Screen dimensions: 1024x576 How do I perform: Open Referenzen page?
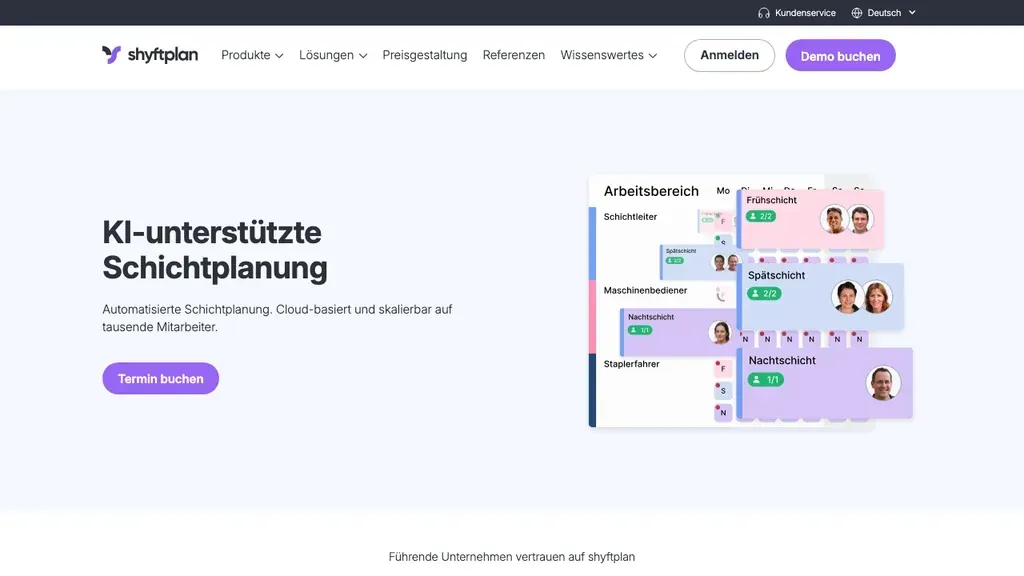pyautogui.click(x=513, y=56)
